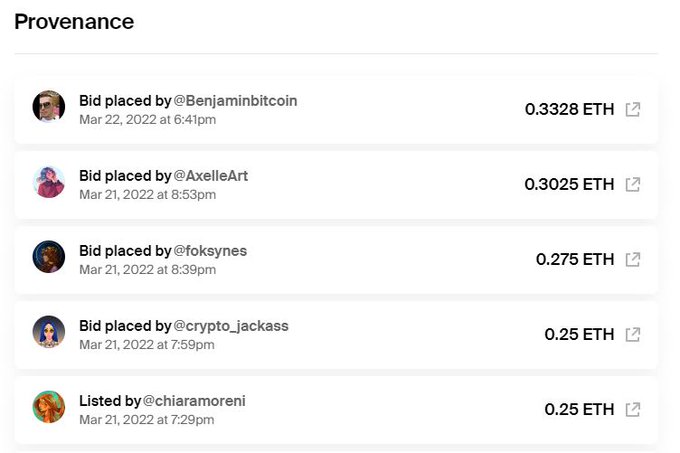
Task: Open external link for AxelleArt's 0.3025 ETH bid
Action: pos(632,184)
